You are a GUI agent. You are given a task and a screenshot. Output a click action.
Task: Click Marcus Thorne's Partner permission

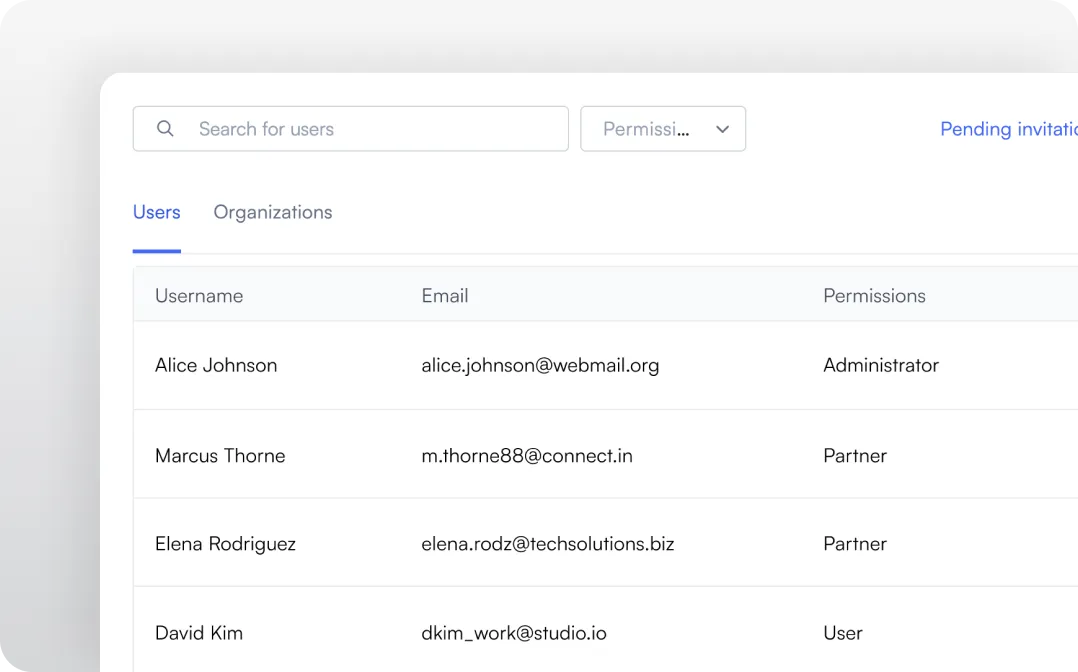(855, 455)
